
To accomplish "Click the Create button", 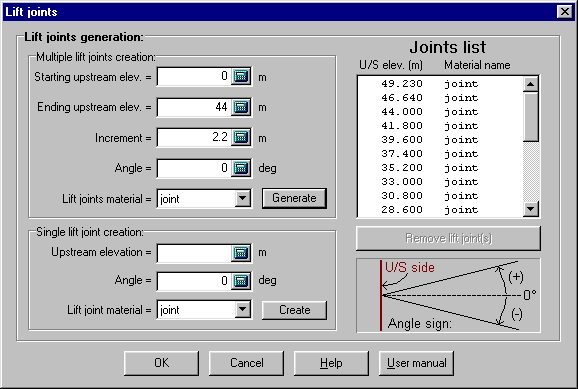I will click(294, 310).
